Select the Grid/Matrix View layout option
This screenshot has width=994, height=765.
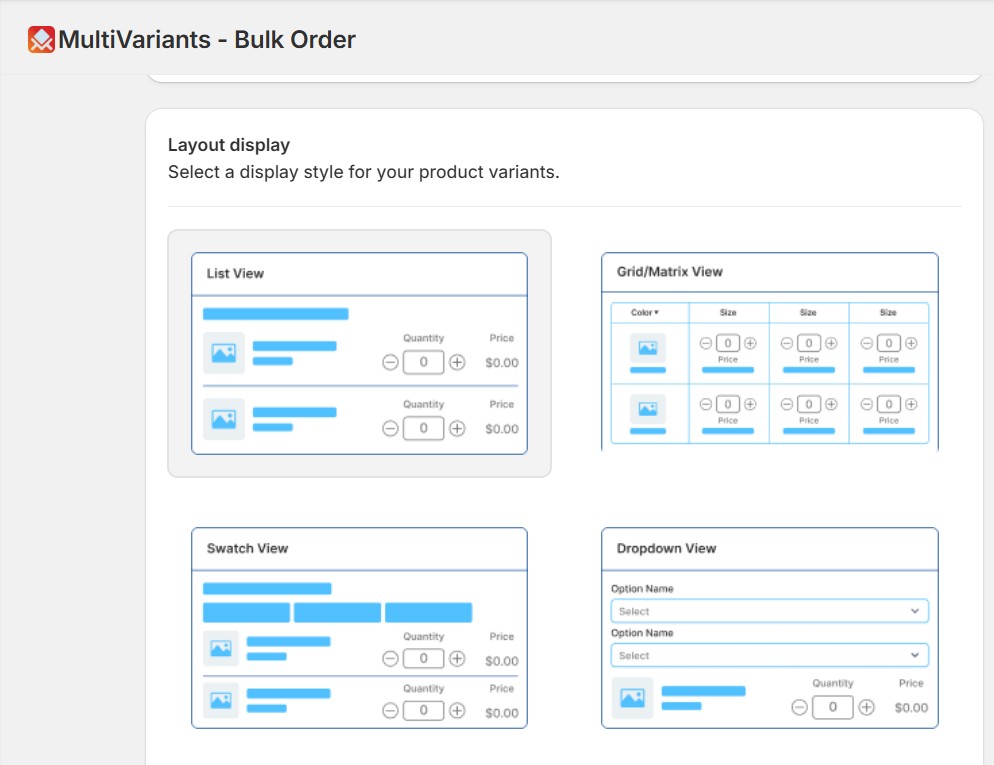pyautogui.click(x=769, y=350)
